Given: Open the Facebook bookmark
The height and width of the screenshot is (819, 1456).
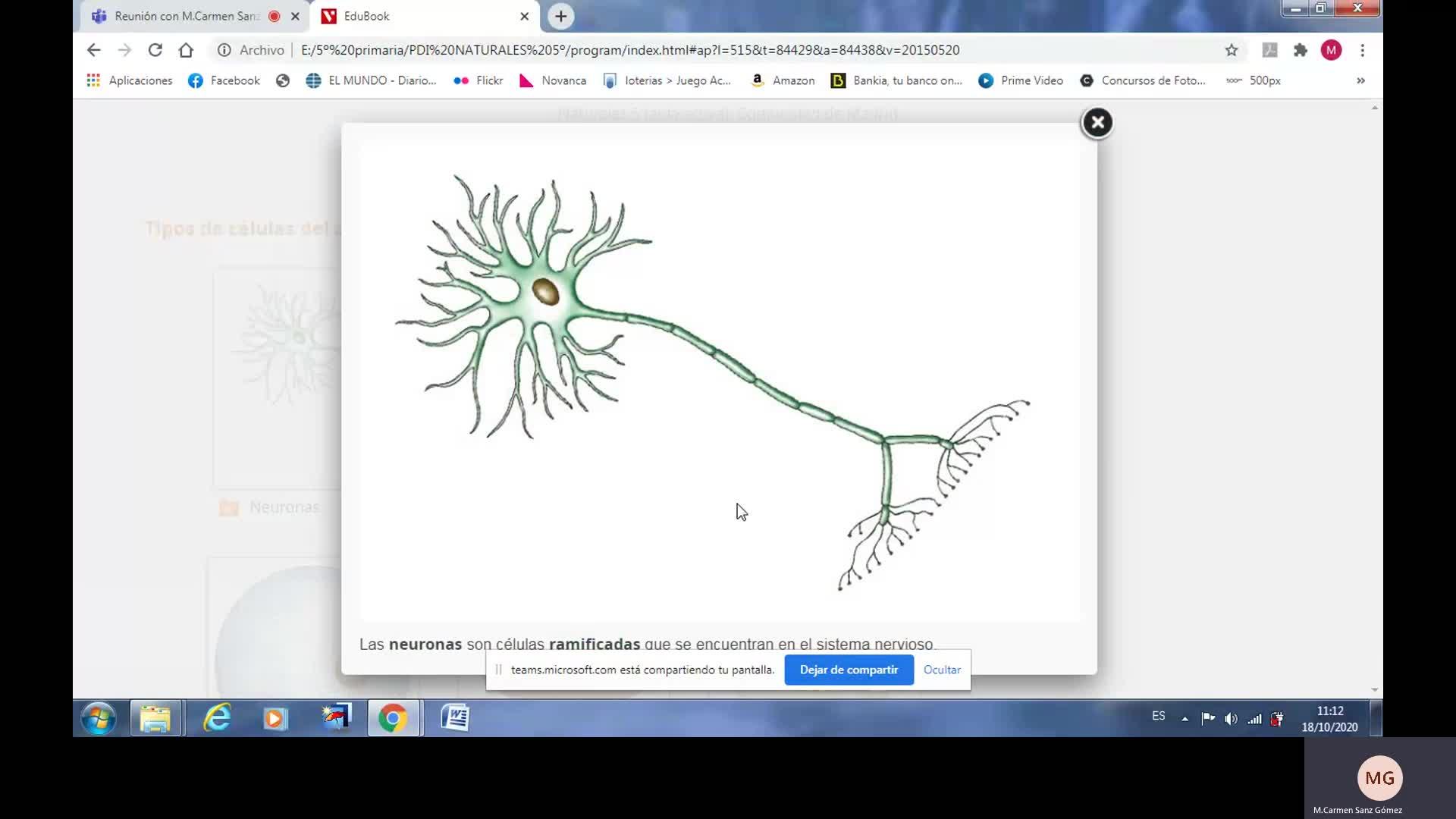Looking at the screenshot, I should pos(224,80).
